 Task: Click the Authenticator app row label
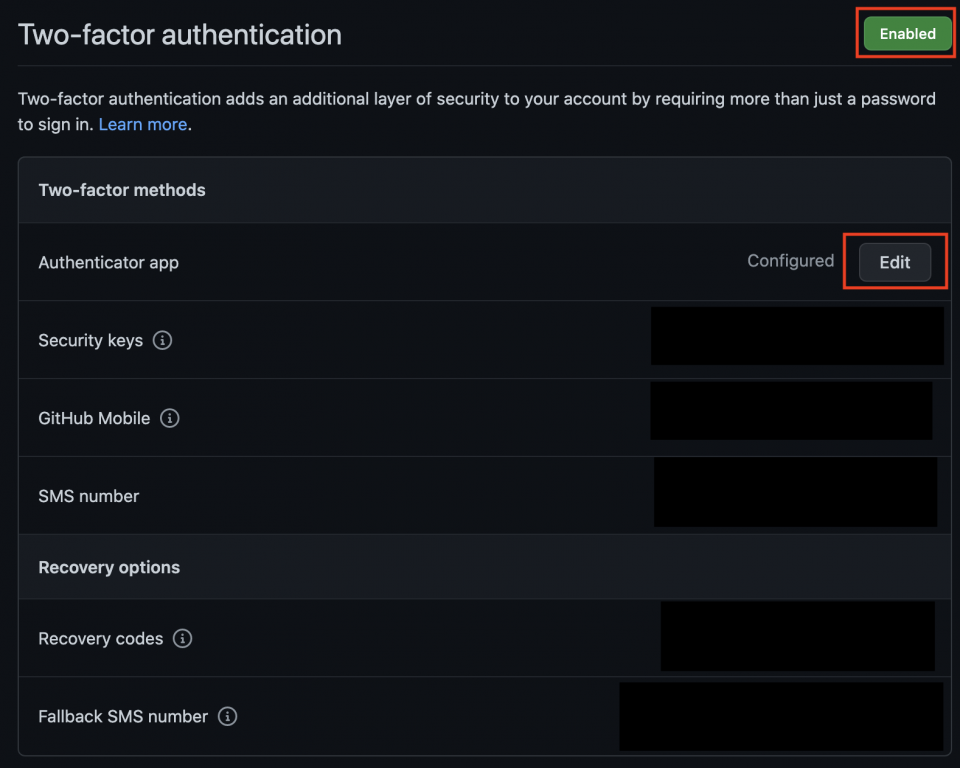click(x=108, y=262)
